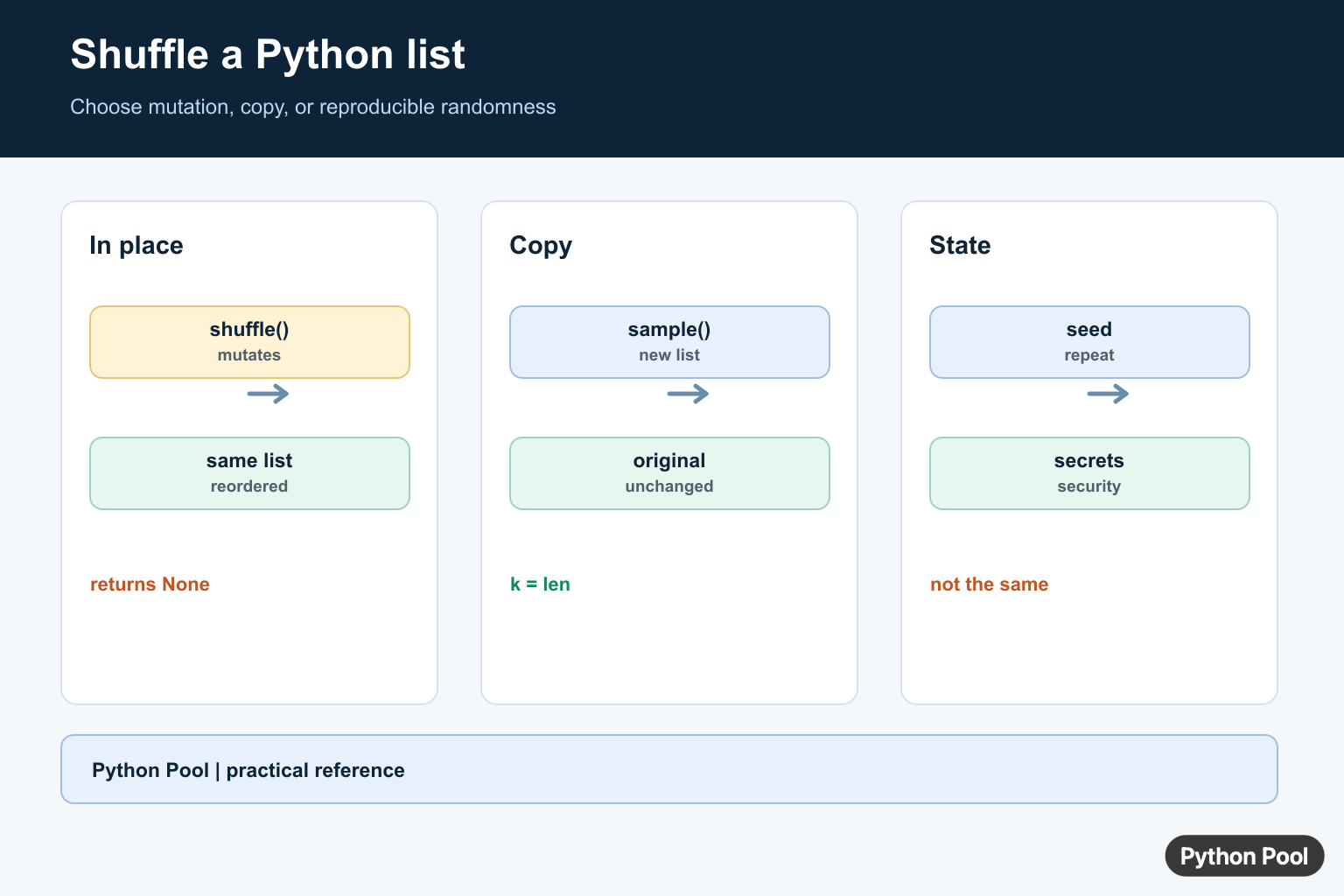Select the shuffle() mutates box
1344x896 pixels.
pos(249,342)
